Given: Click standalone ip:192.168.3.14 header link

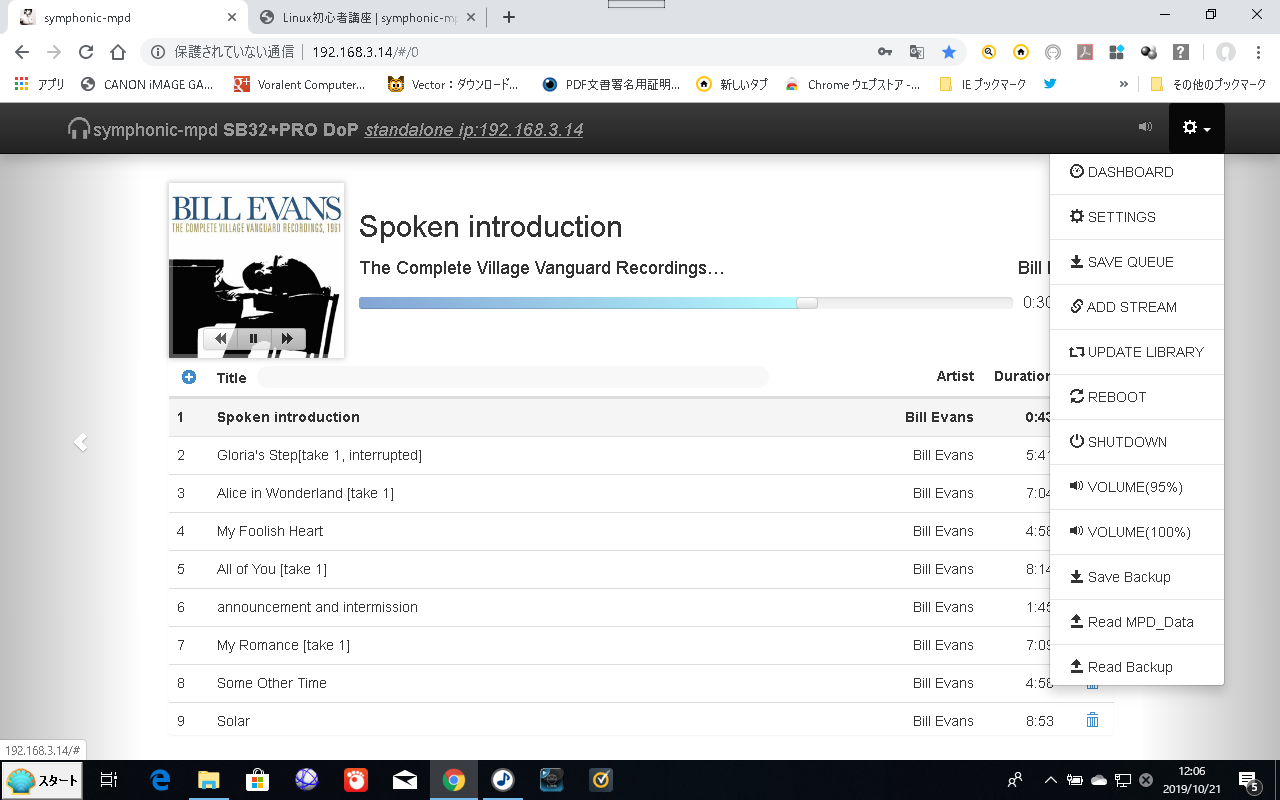Looking at the screenshot, I should click(474, 130).
